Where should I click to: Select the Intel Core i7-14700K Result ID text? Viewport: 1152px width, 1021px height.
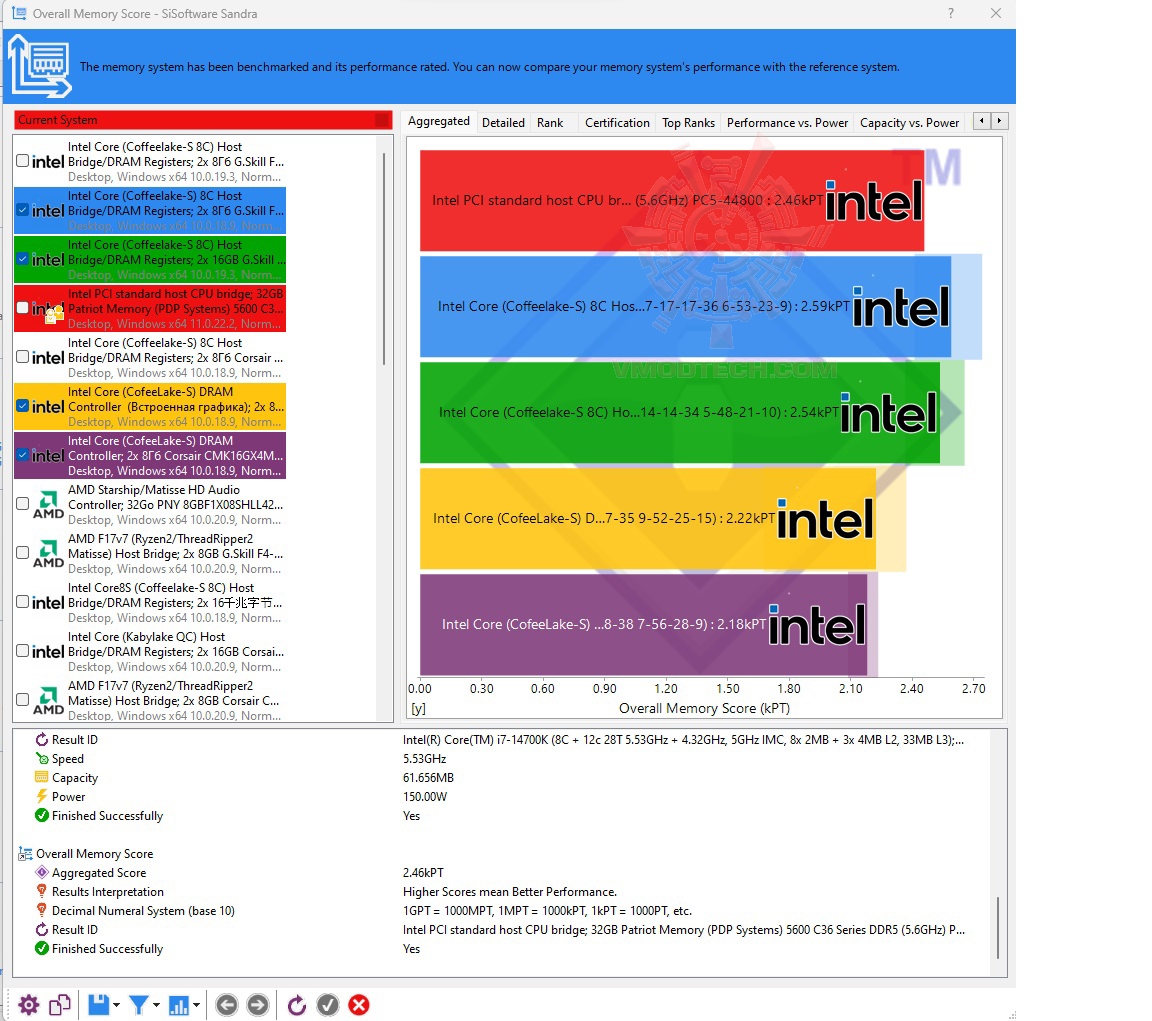click(x=683, y=740)
